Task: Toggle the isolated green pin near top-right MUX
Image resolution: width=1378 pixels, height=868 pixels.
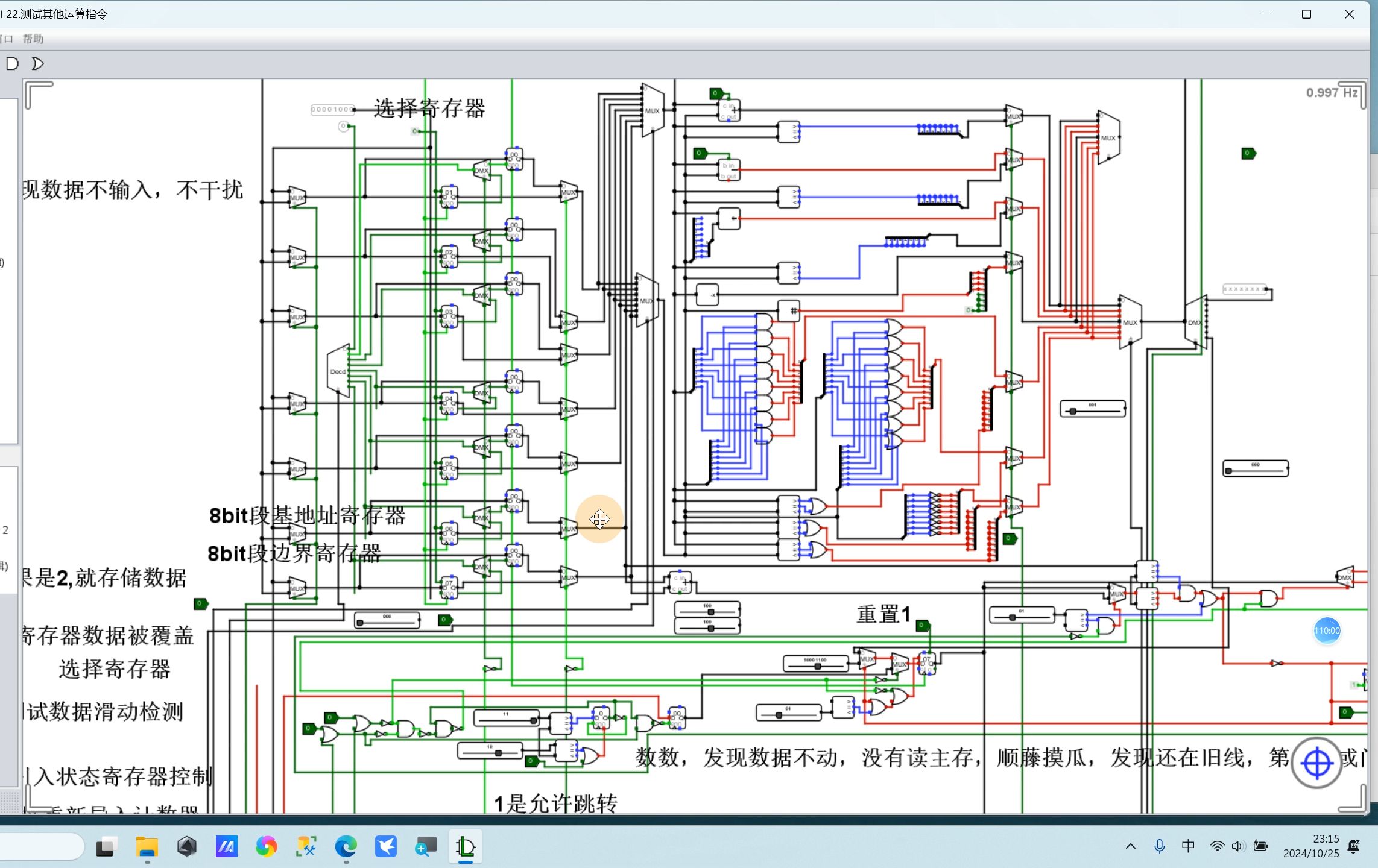Action: (x=1248, y=153)
